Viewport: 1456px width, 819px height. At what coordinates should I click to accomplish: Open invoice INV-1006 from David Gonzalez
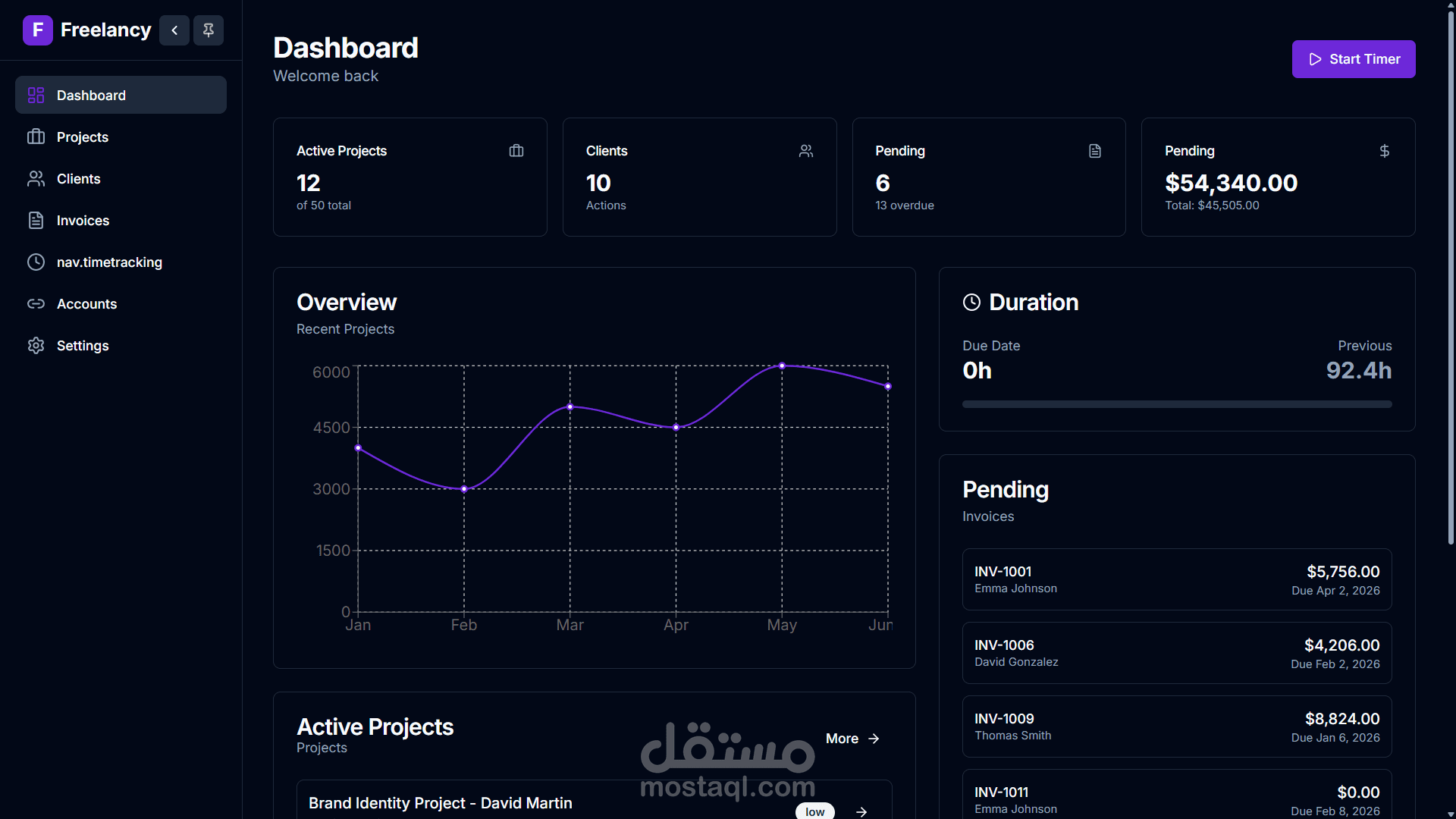tap(1176, 653)
